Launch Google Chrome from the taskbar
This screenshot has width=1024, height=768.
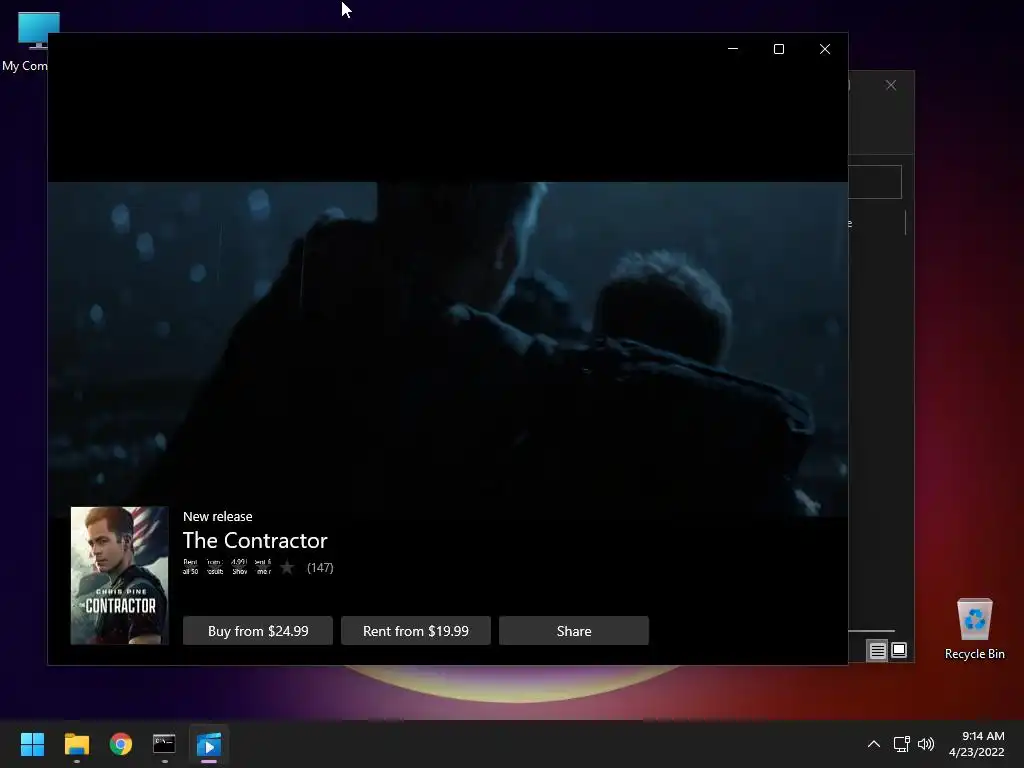(121, 744)
